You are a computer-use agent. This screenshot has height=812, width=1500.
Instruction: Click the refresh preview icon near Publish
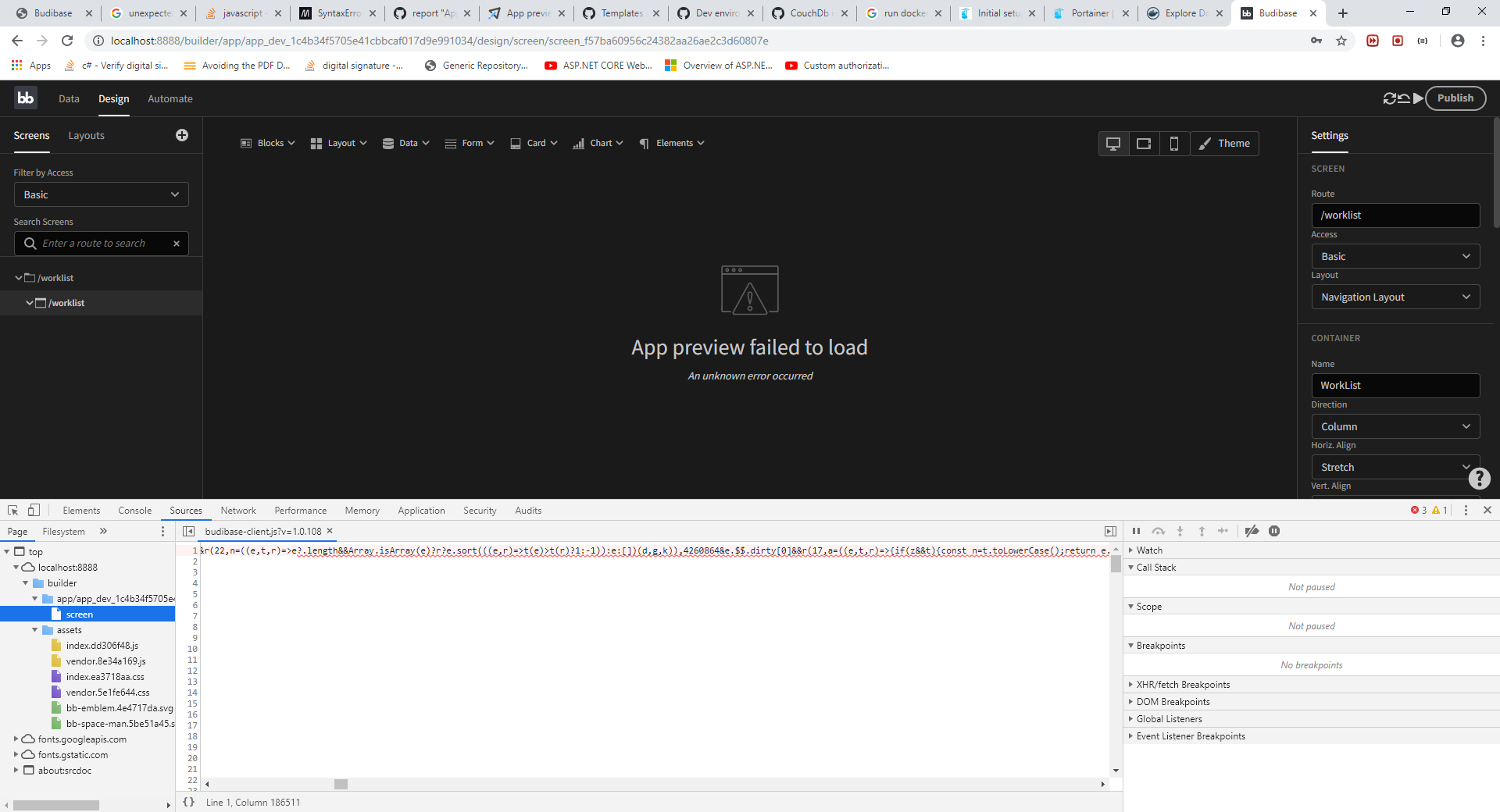coord(1389,98)
